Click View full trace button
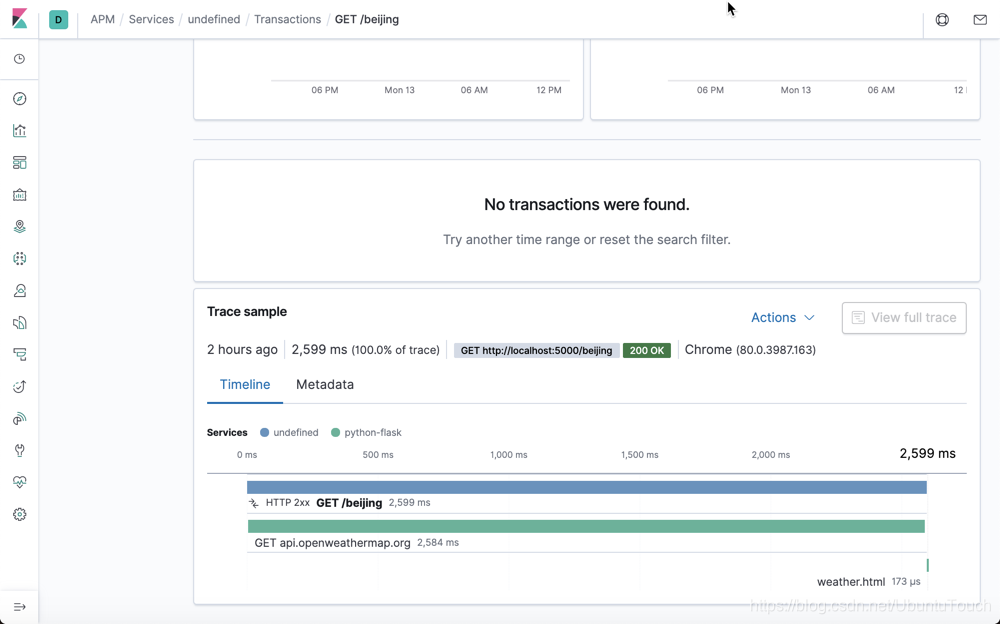This screenshot has width=1000, height=624. 904,318
